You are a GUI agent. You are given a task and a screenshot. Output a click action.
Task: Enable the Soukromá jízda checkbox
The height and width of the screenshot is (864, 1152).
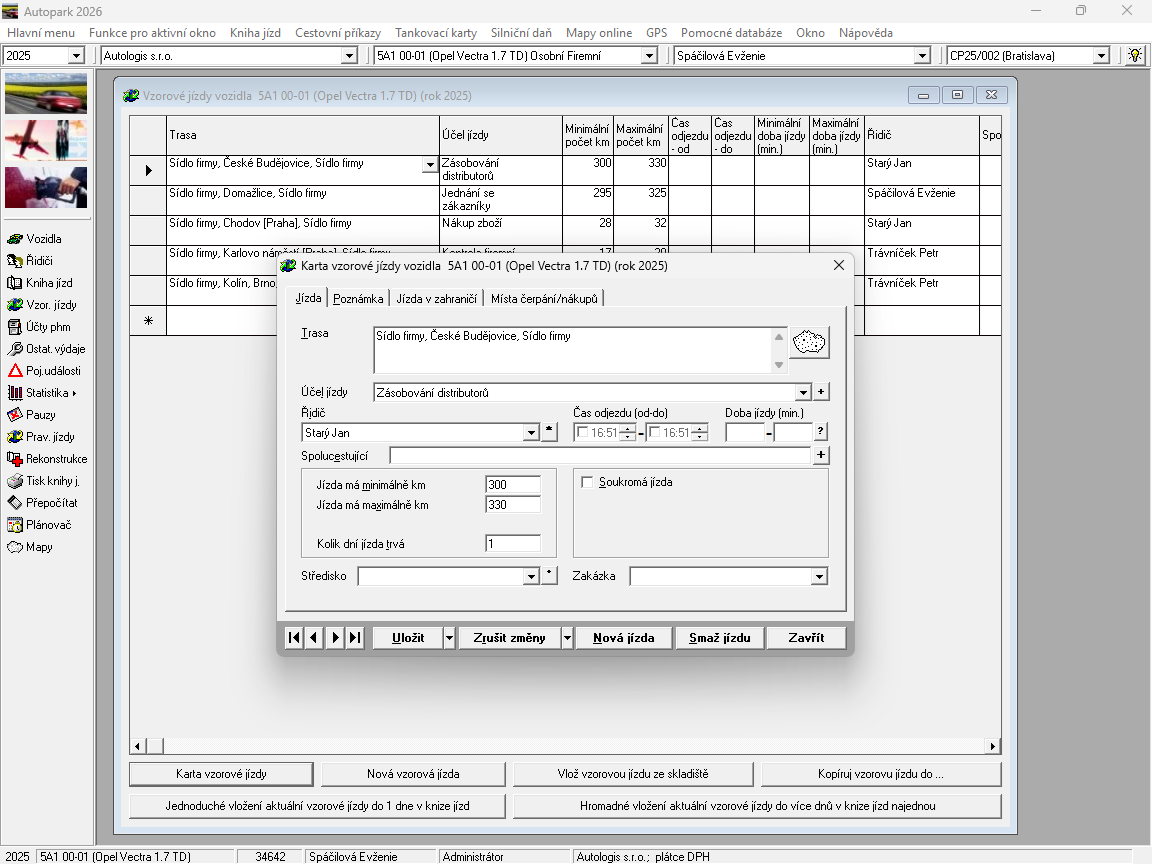pos(587,482)
